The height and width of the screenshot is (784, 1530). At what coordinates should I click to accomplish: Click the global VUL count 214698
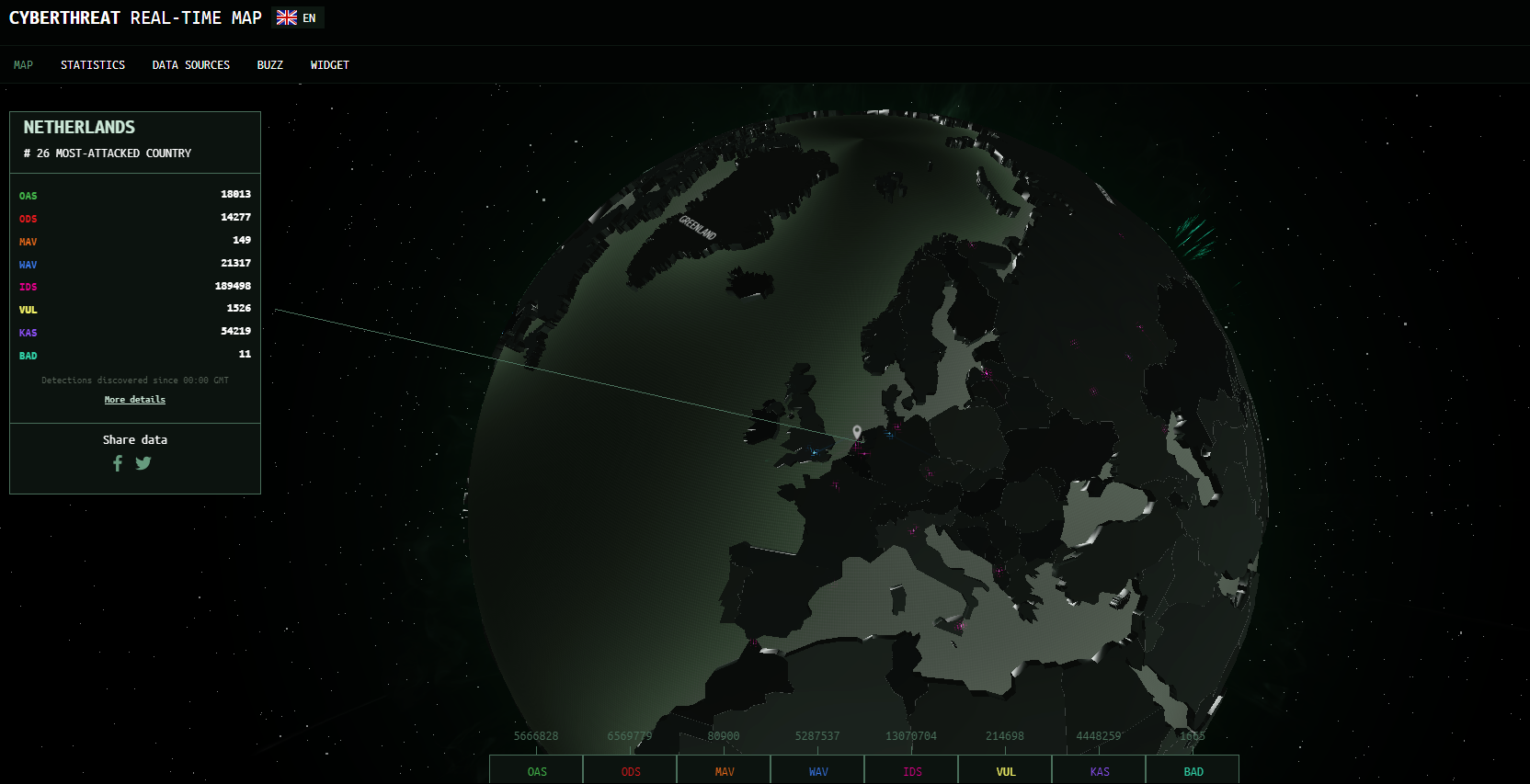click(x=1005, y=736)
